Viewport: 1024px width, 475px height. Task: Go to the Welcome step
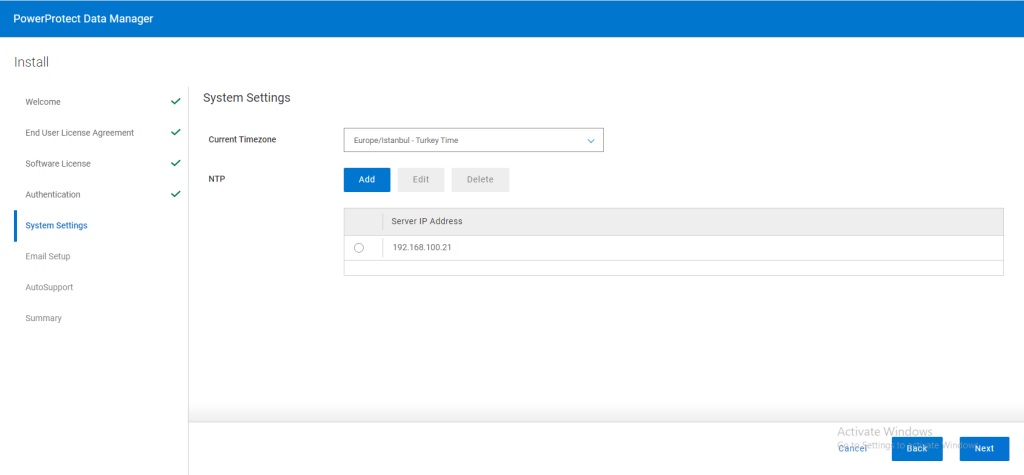coord(43,102)
